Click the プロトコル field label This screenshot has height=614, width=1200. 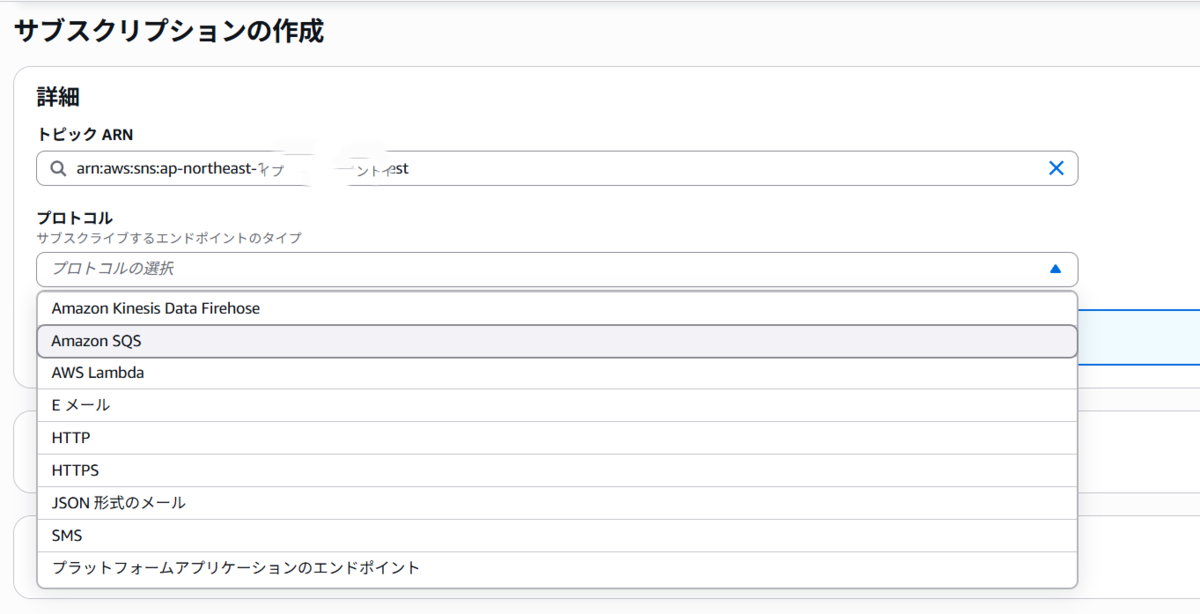point(75,218)
